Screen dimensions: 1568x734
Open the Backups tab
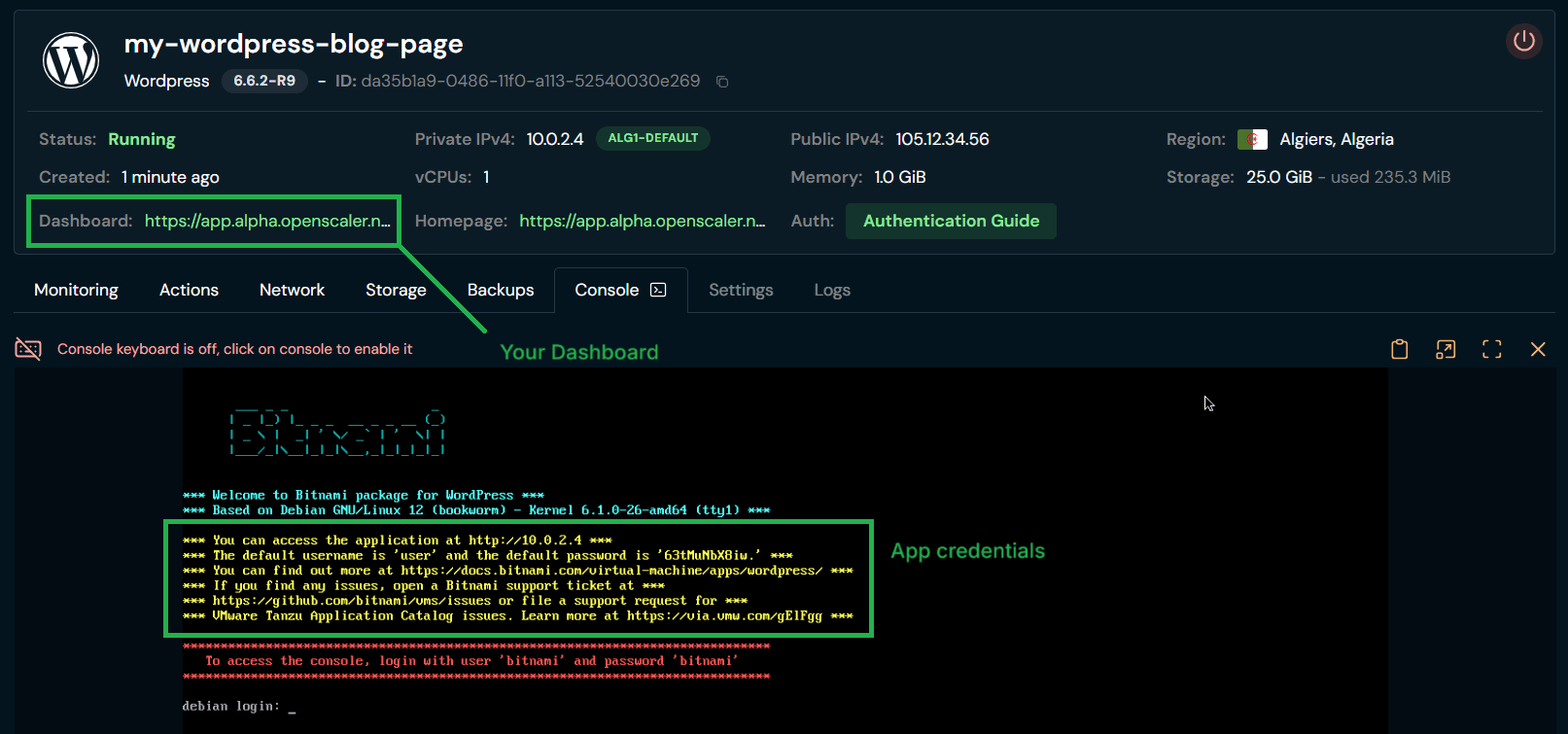point(501,290)
